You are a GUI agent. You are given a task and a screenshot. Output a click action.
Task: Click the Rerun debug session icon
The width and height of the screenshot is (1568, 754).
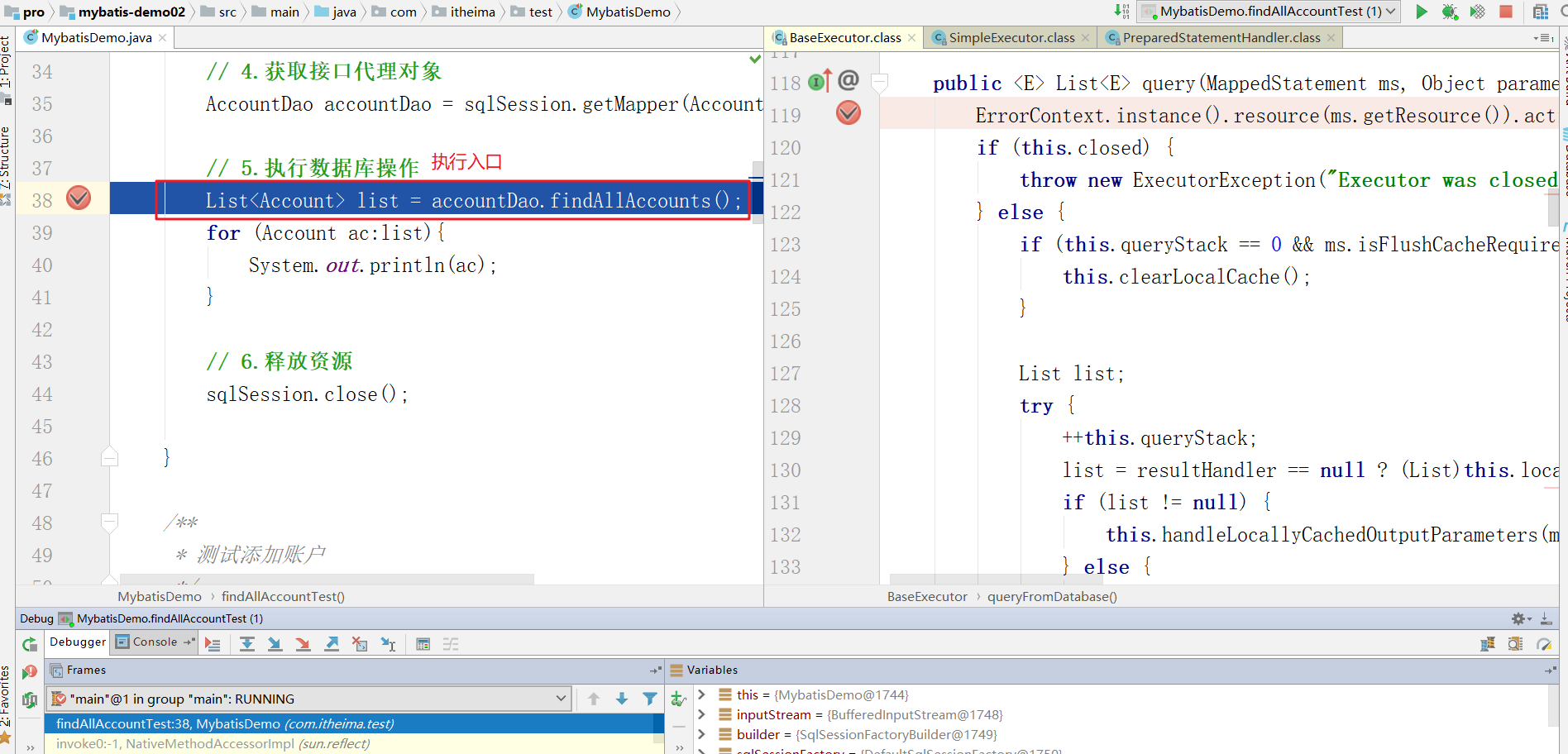click(30, 645)
